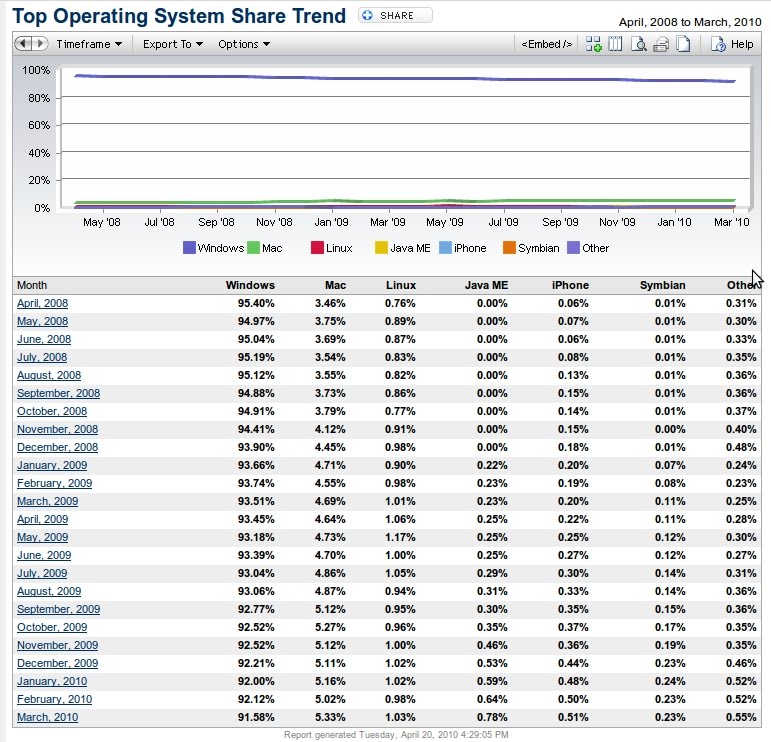Image resolution: width=771 pixels, height=742 pixels.
Task: Open Help from the toolbar
Action: click(732, 44)
